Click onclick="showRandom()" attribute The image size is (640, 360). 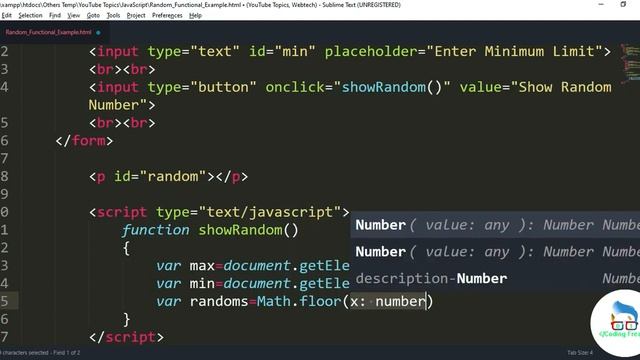click(x=358, y=87)
